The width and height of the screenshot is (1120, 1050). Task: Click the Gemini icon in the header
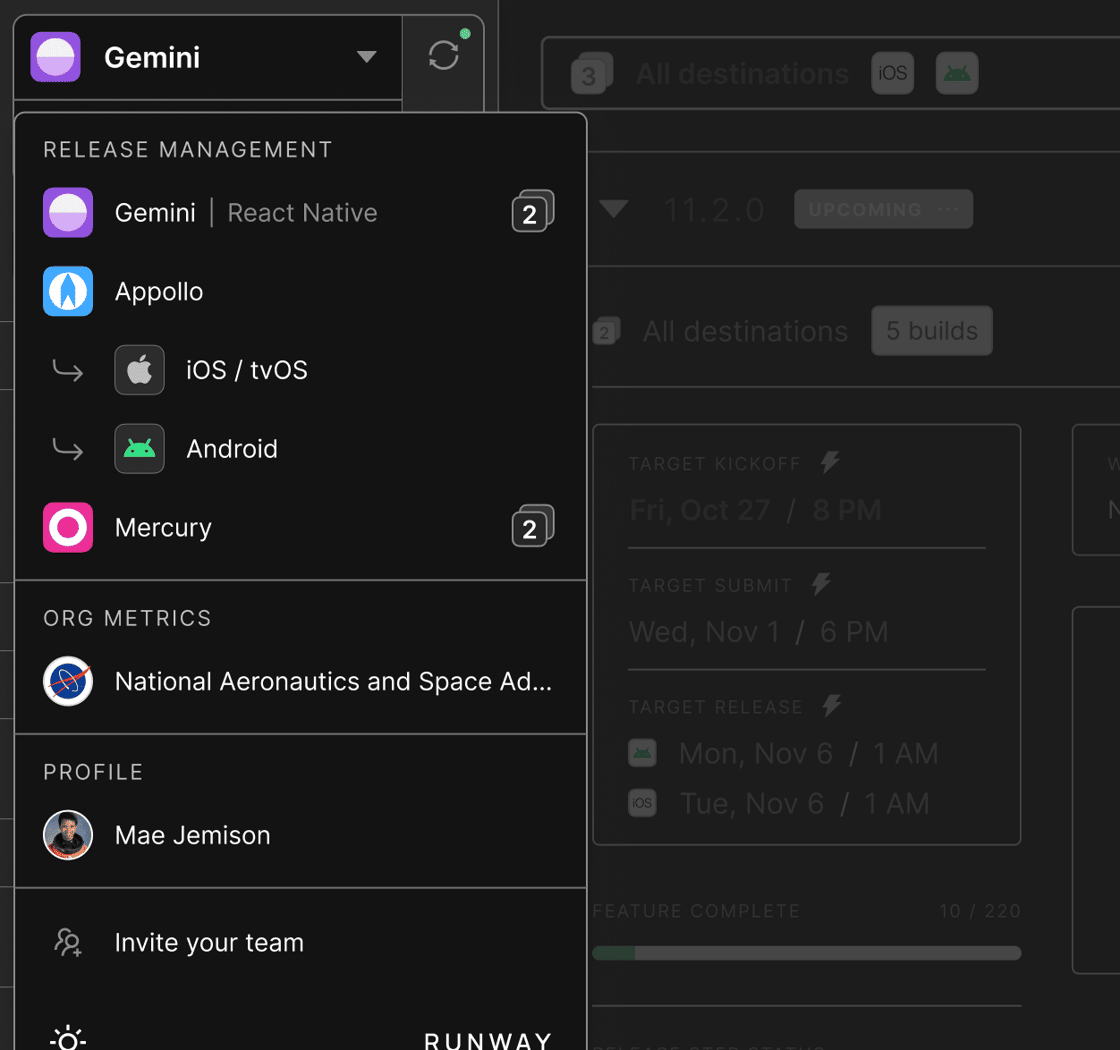click(x=56, y=57)
